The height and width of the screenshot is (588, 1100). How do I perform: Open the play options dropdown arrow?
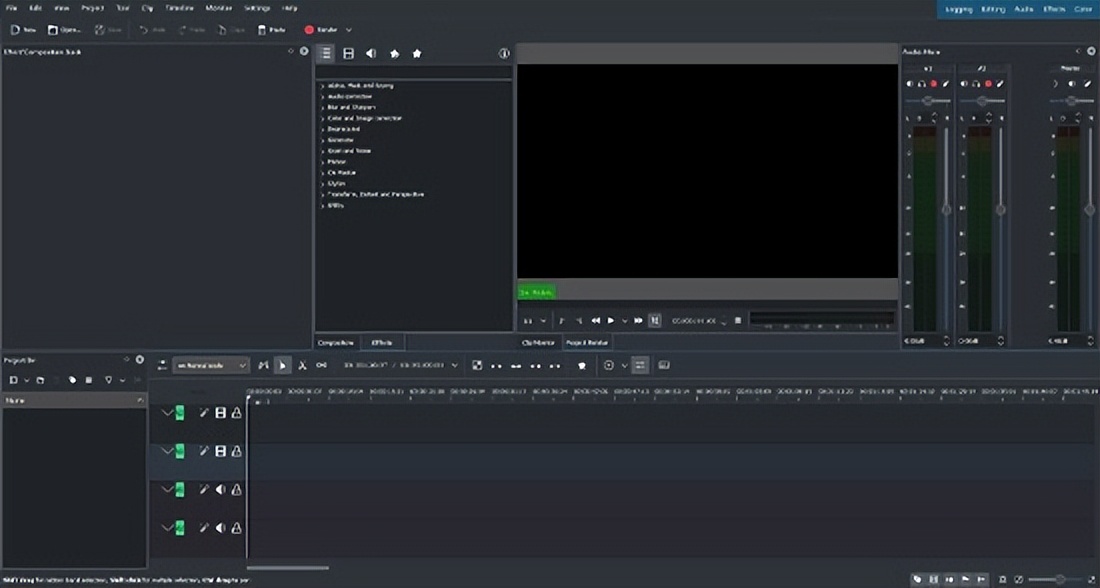pyautogui.click(x=624, y=321)
